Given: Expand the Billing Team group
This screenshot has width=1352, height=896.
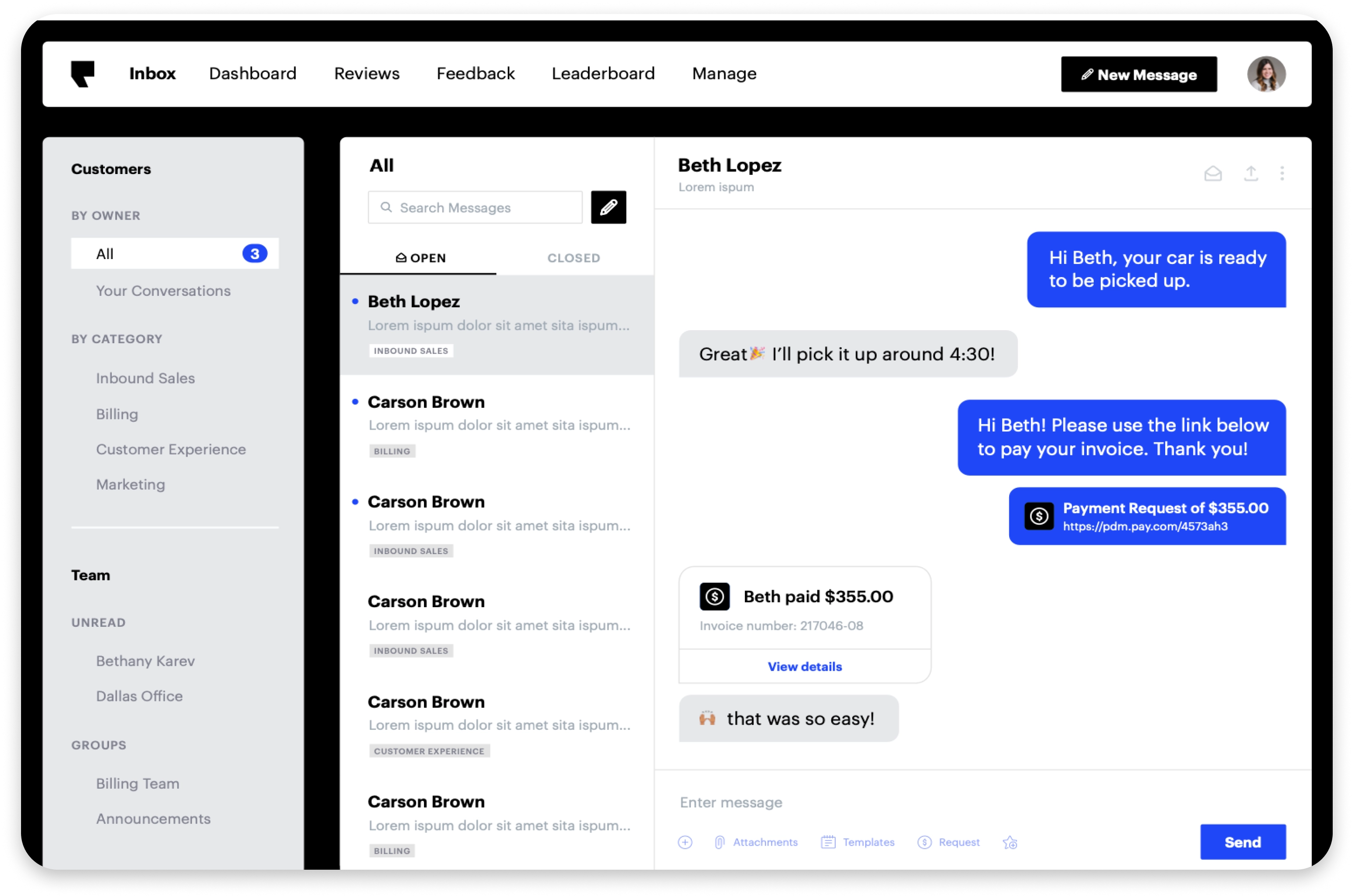Looking at the screenshot, I should point(137,783).
